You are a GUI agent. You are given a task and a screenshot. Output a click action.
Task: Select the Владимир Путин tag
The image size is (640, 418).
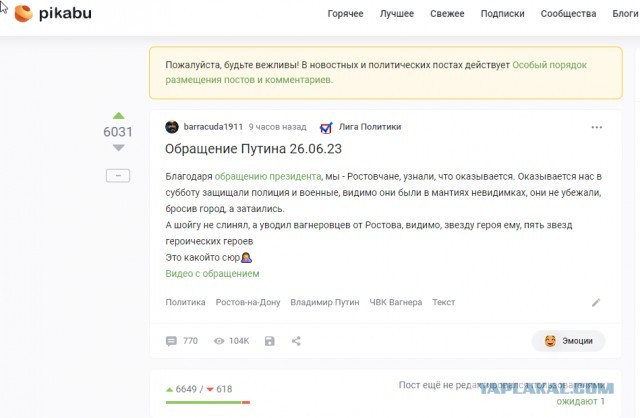(325, 302)
